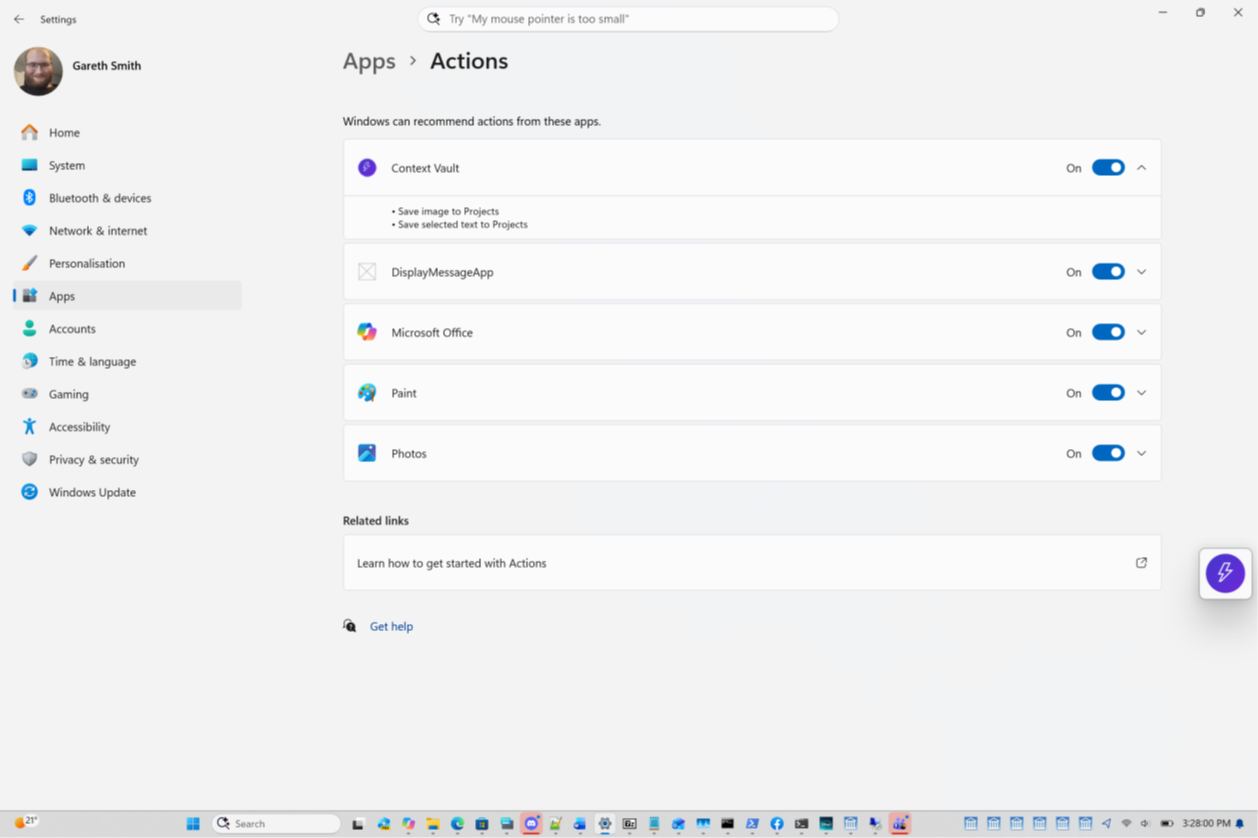Expand the Photos actions chevron
This screenshot has height=838, width=1258.
coord(1141,453)
